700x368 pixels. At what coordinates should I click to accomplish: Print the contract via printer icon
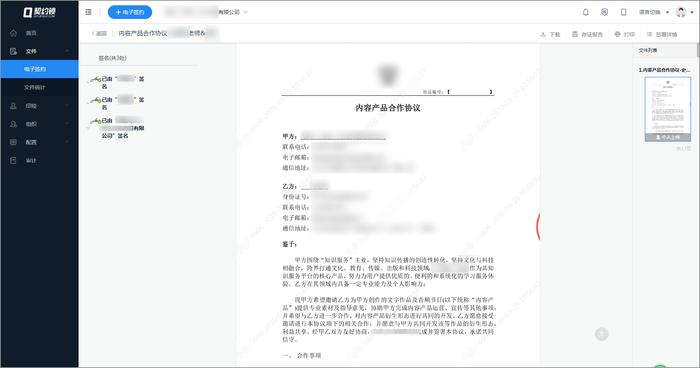625,34
